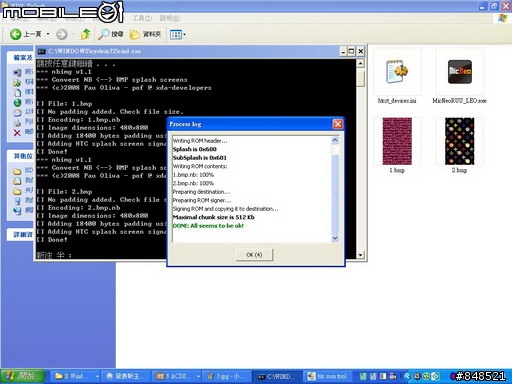Select the htcrt_devices.ini file icon
This screenshot has height=384, width=512.
pyautogui.click(x=397, y=72)
